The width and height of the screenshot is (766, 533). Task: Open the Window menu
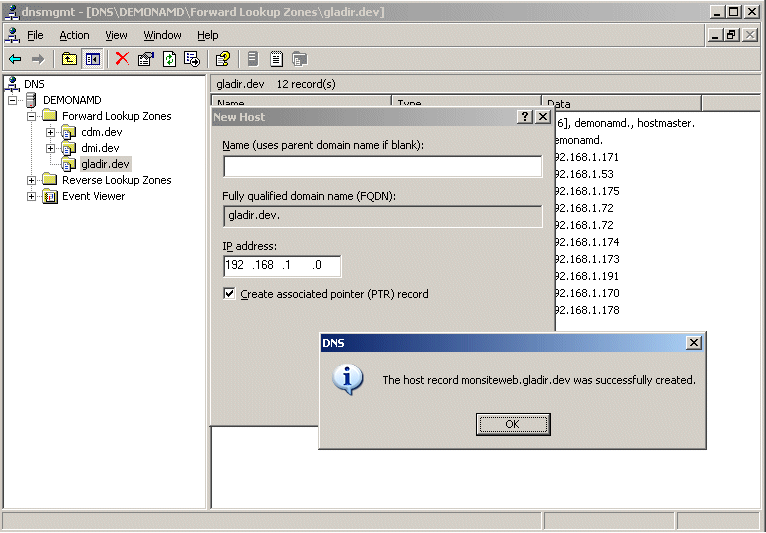pyautogui.click(x=162, y=35)
